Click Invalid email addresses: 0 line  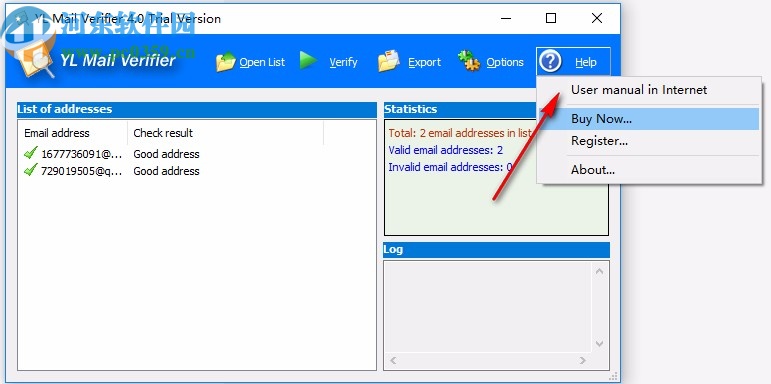coord(450,167)
